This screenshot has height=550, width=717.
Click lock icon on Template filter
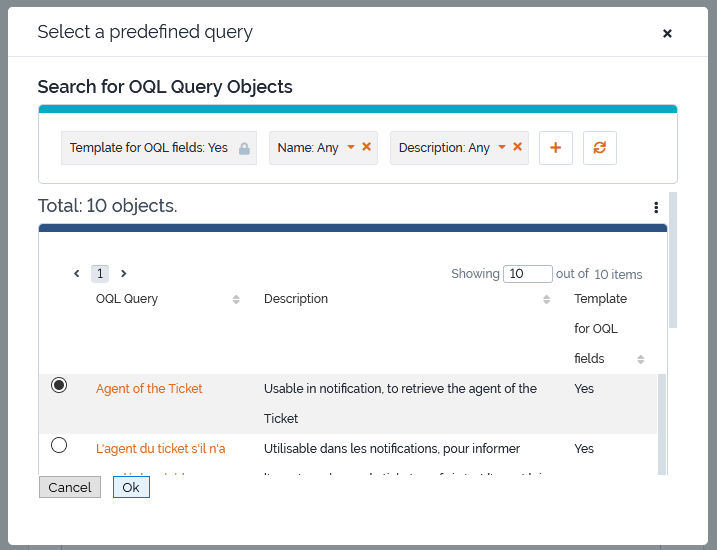click(244, 148)
